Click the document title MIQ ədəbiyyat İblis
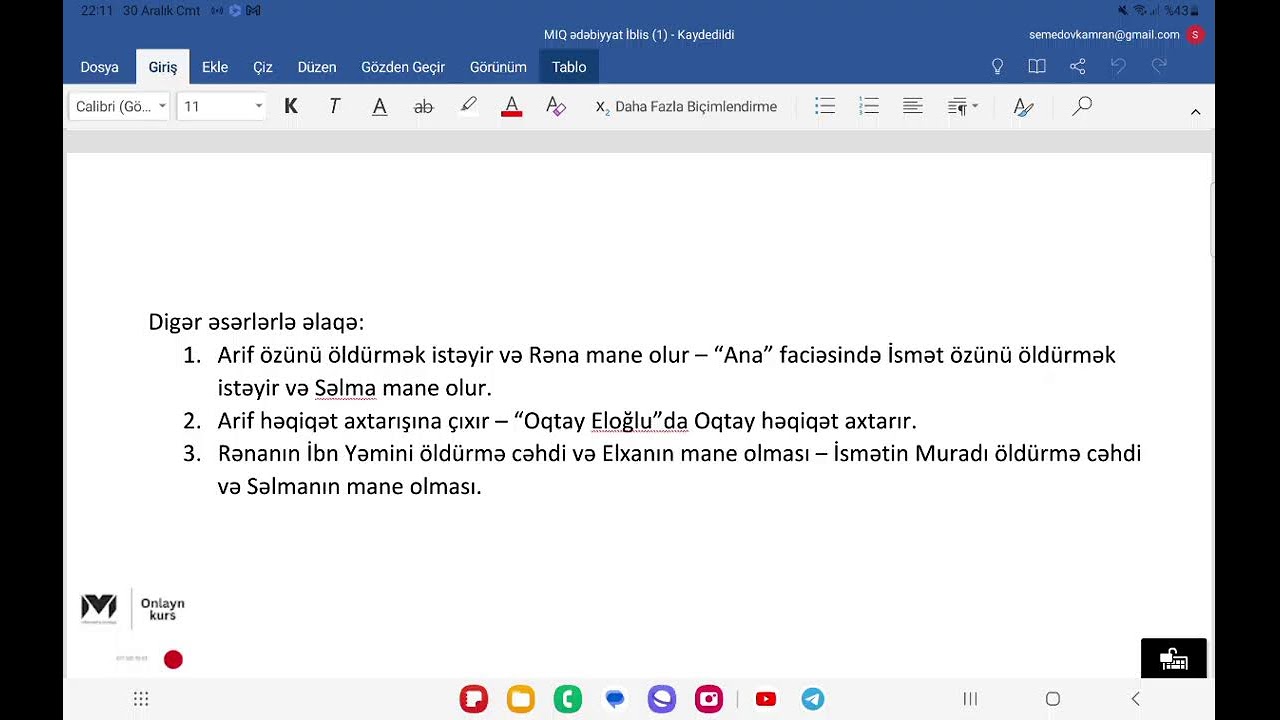1280x720 pixels. click(x=639, y=34)
